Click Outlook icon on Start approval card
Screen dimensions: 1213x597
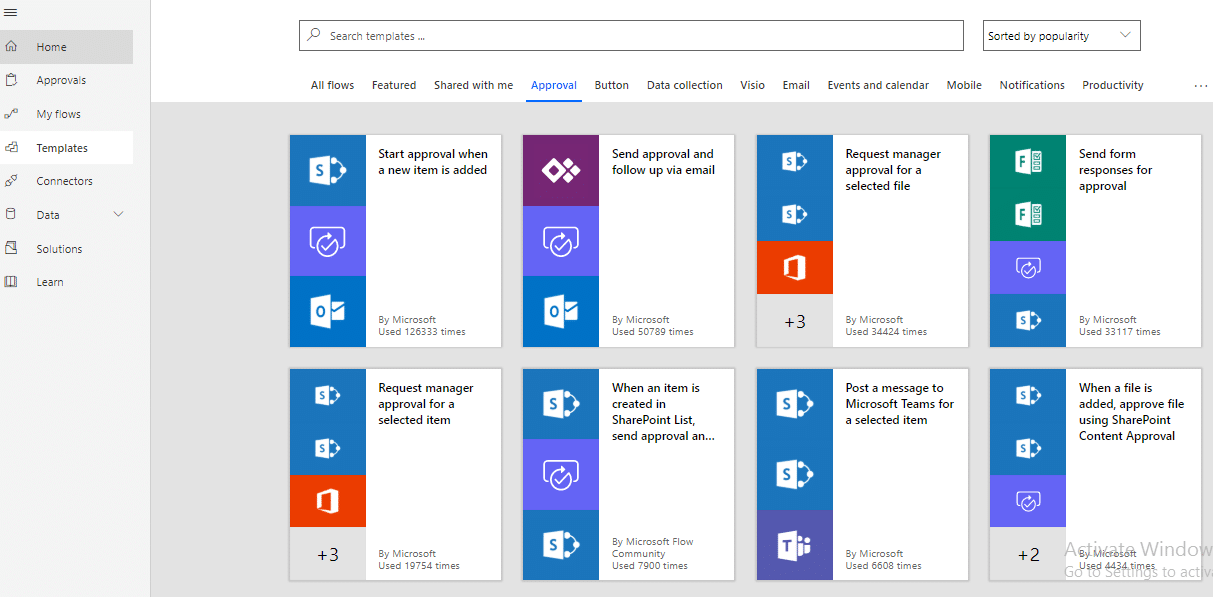328,311
